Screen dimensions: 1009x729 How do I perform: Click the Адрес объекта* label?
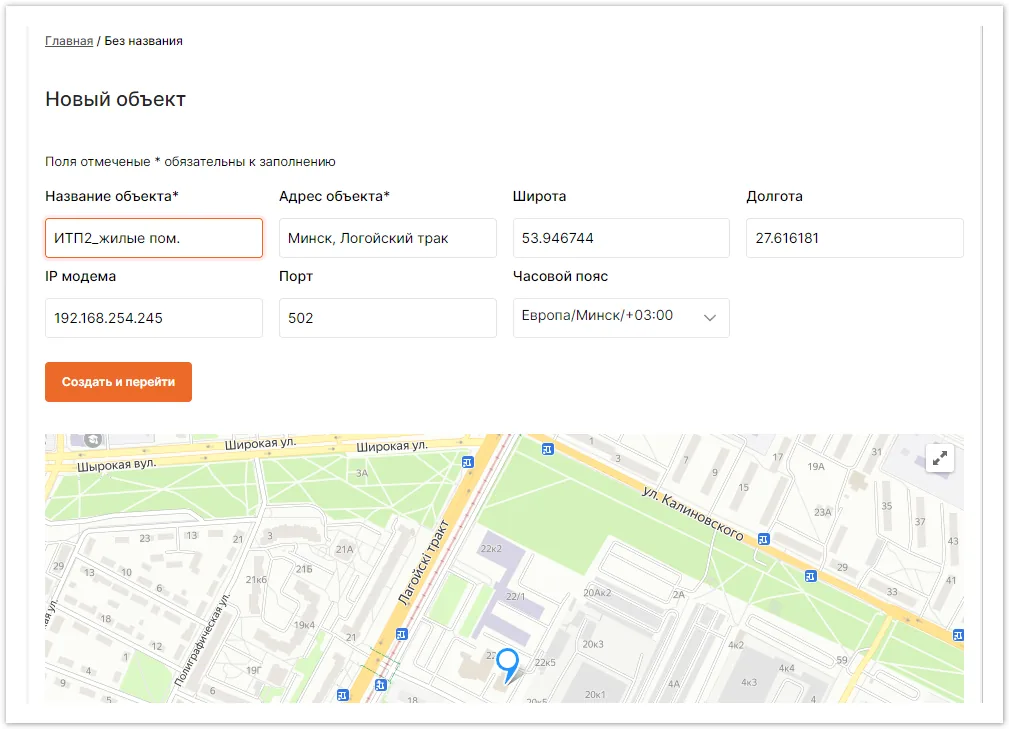click(335, 196)
